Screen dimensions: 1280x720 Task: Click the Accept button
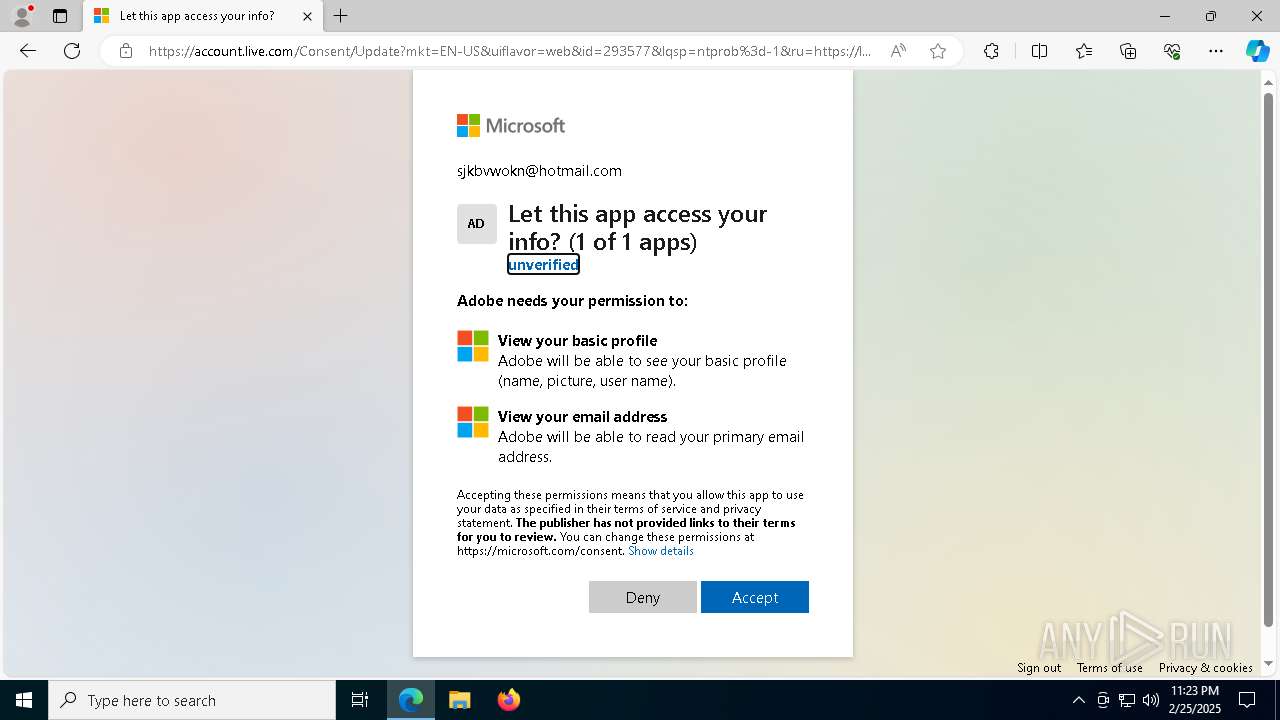click(755, 597)
